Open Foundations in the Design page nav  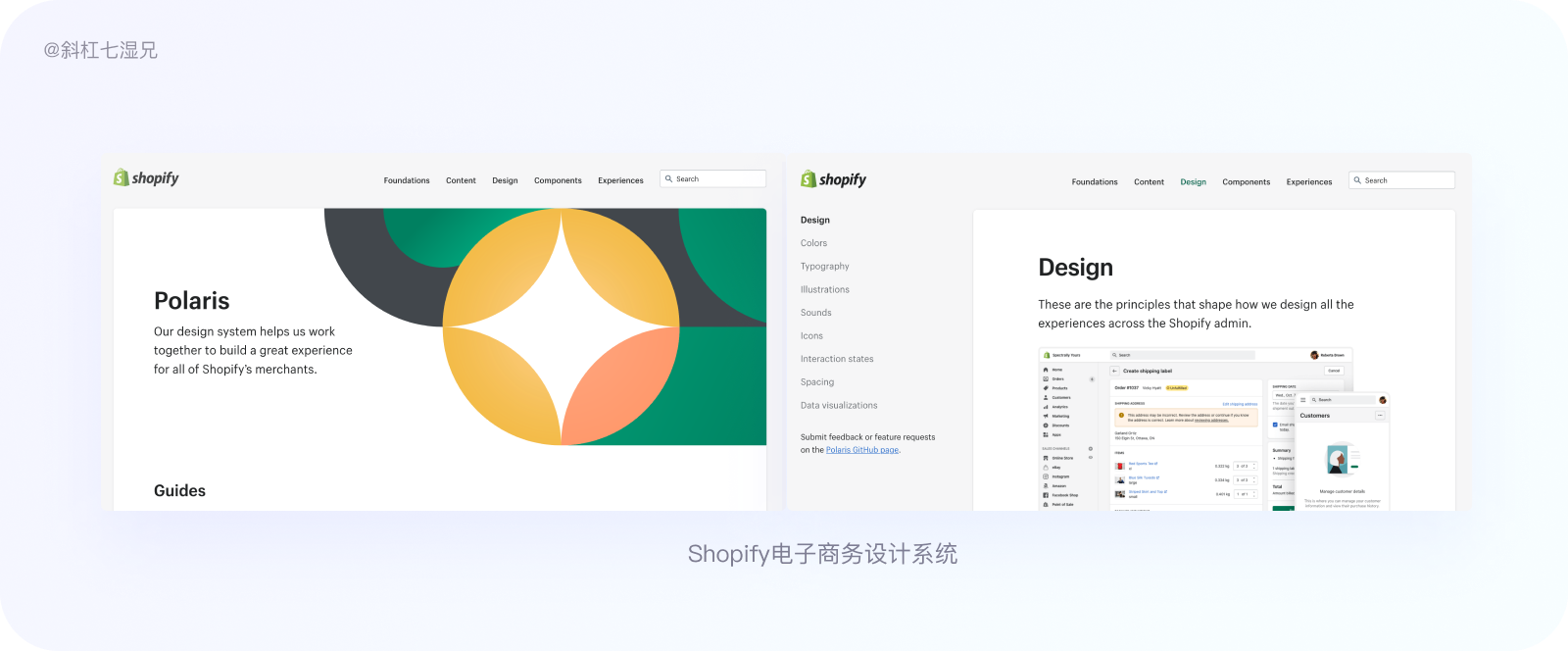(x=1095, y=182)
